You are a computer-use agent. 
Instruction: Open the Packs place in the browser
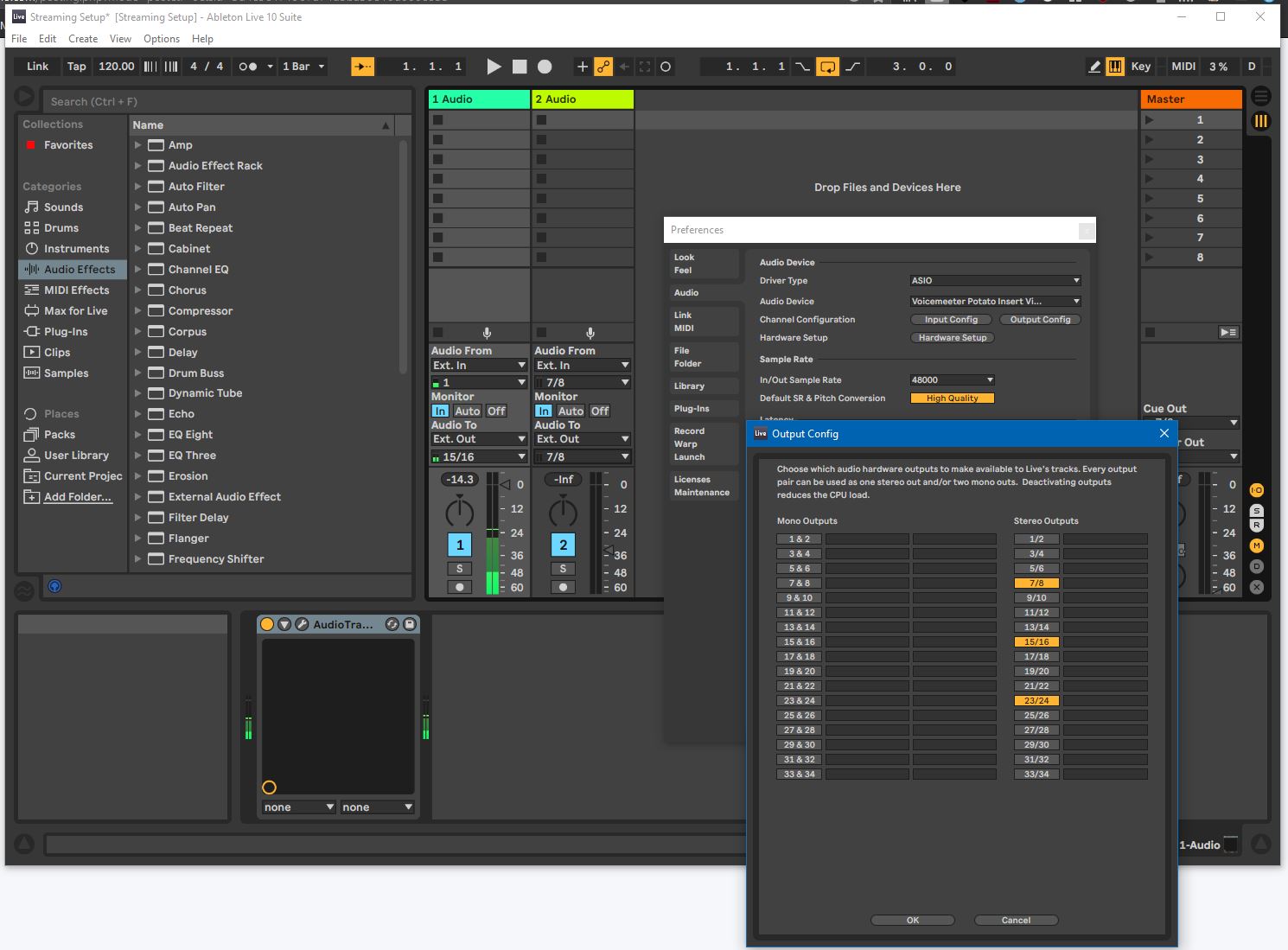coord(59,435)
